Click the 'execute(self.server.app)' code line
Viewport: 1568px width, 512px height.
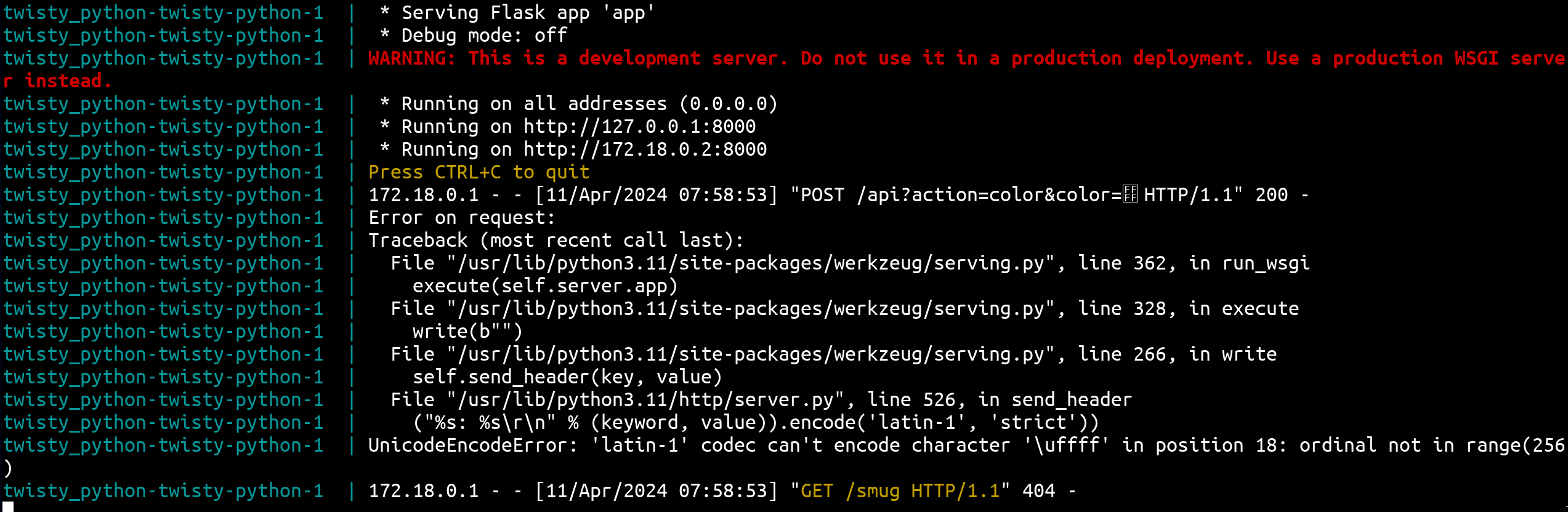pos(544,286)
